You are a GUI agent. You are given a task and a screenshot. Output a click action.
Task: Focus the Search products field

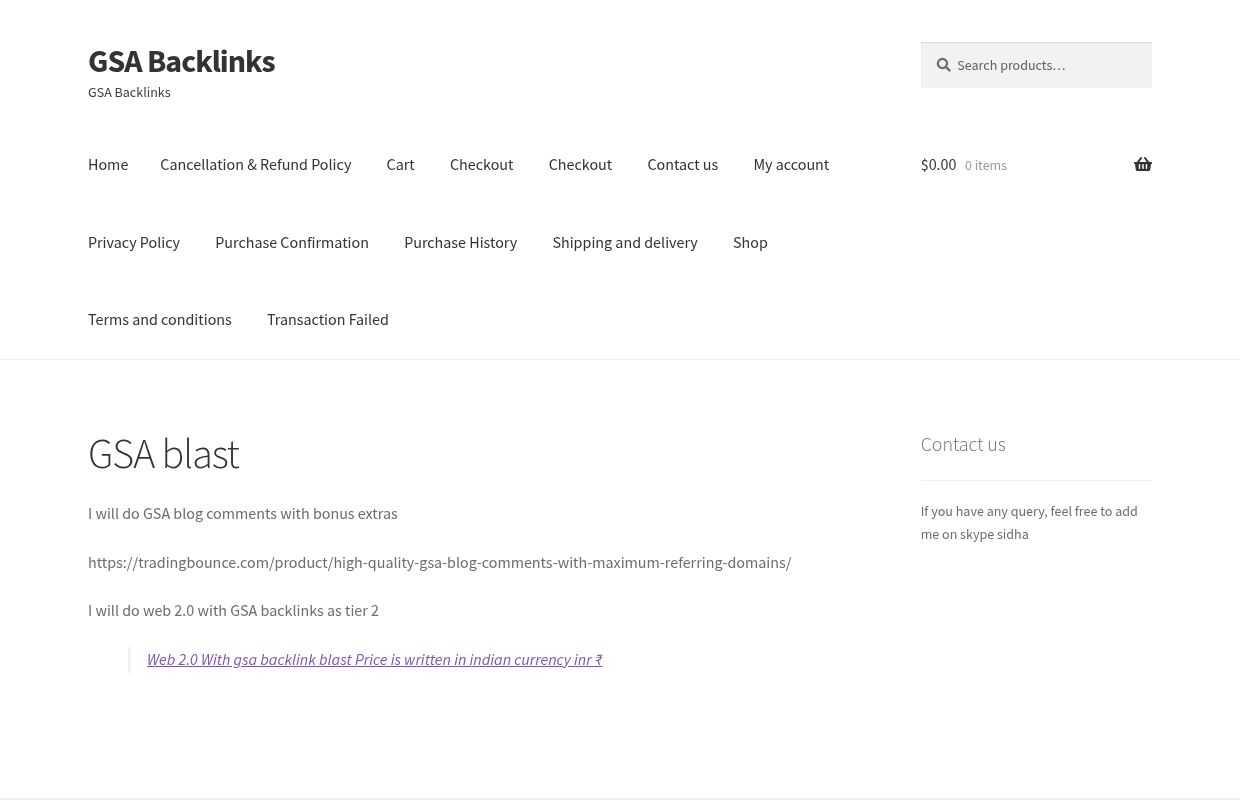tap(1036, 65)
